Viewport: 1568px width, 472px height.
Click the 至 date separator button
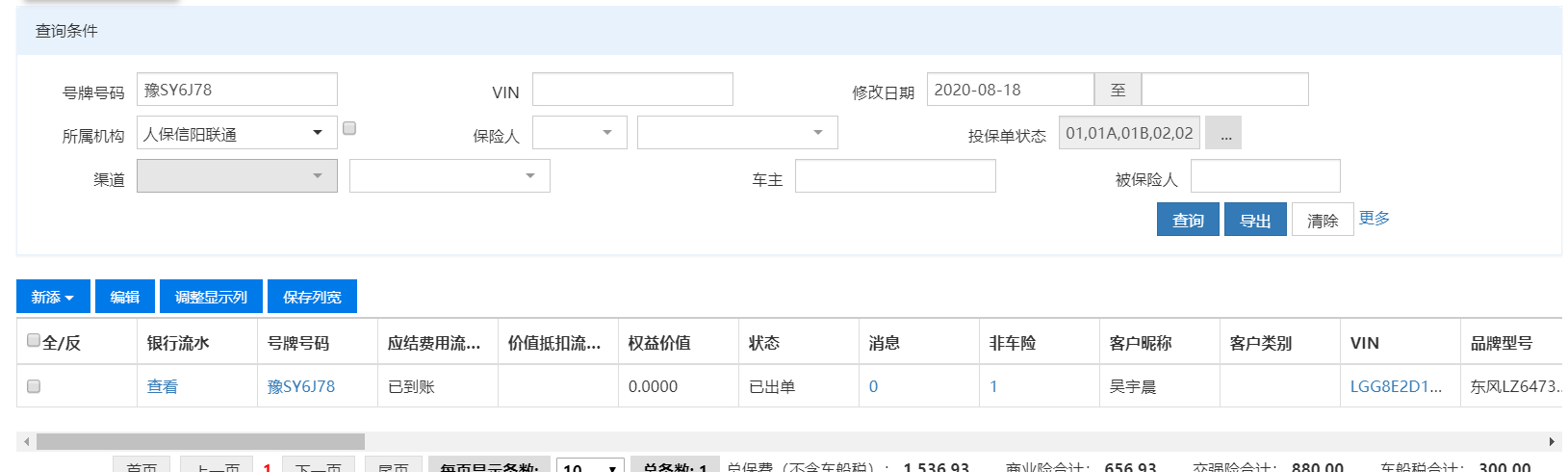tap(1118, 90)
